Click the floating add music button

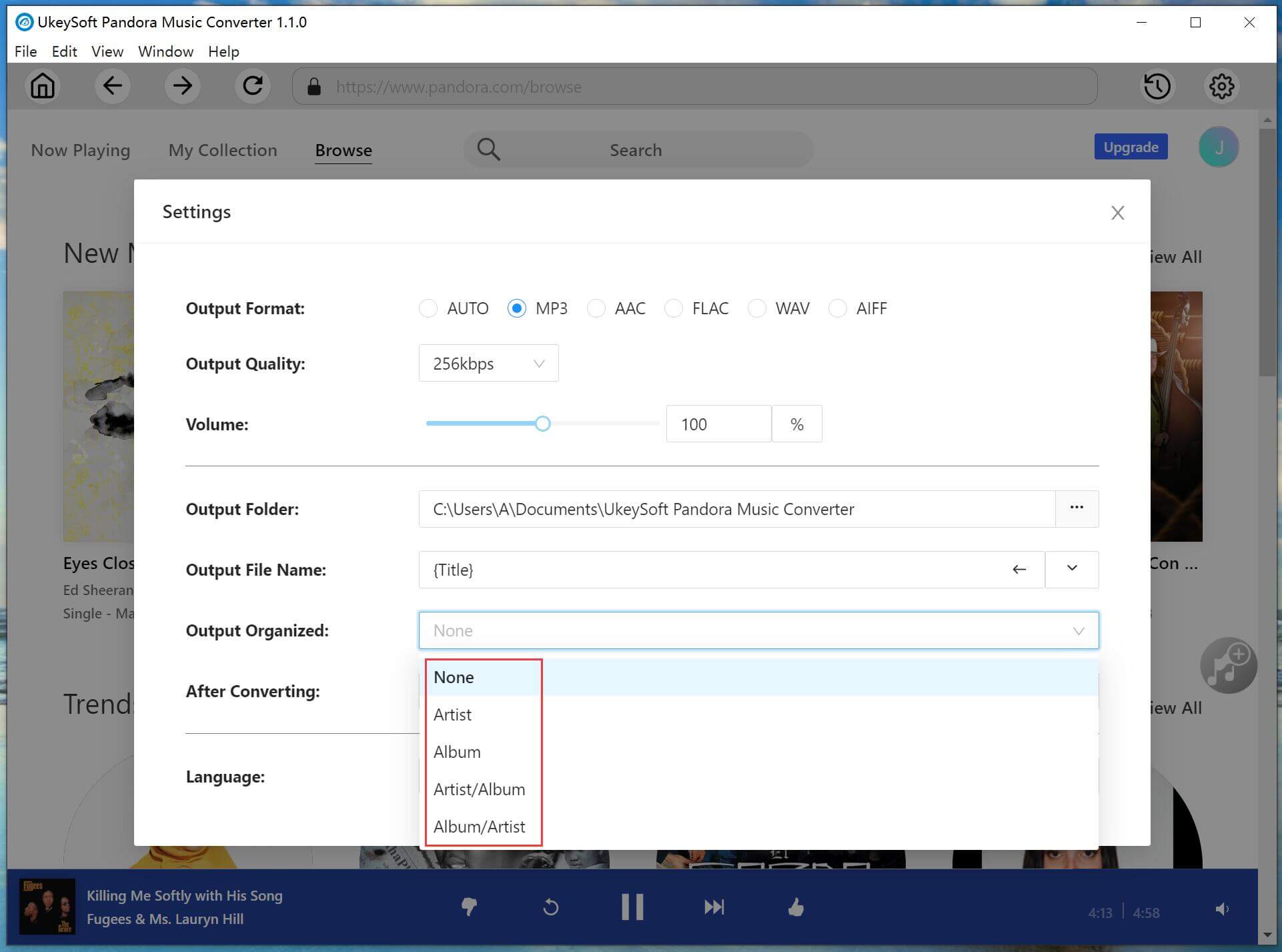coord(1229,665)
